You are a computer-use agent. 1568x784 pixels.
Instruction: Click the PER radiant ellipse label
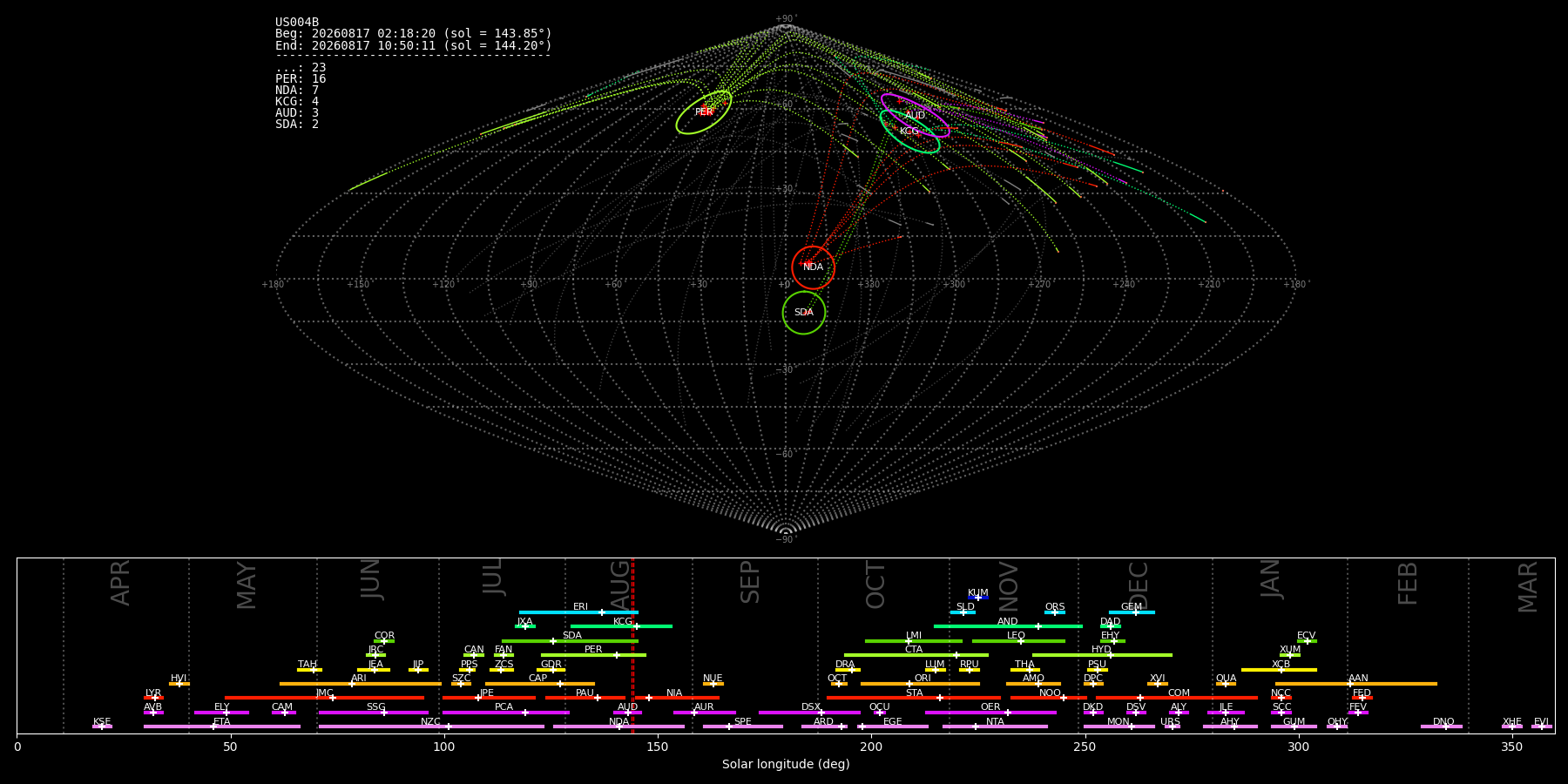[x=704, y=112]
